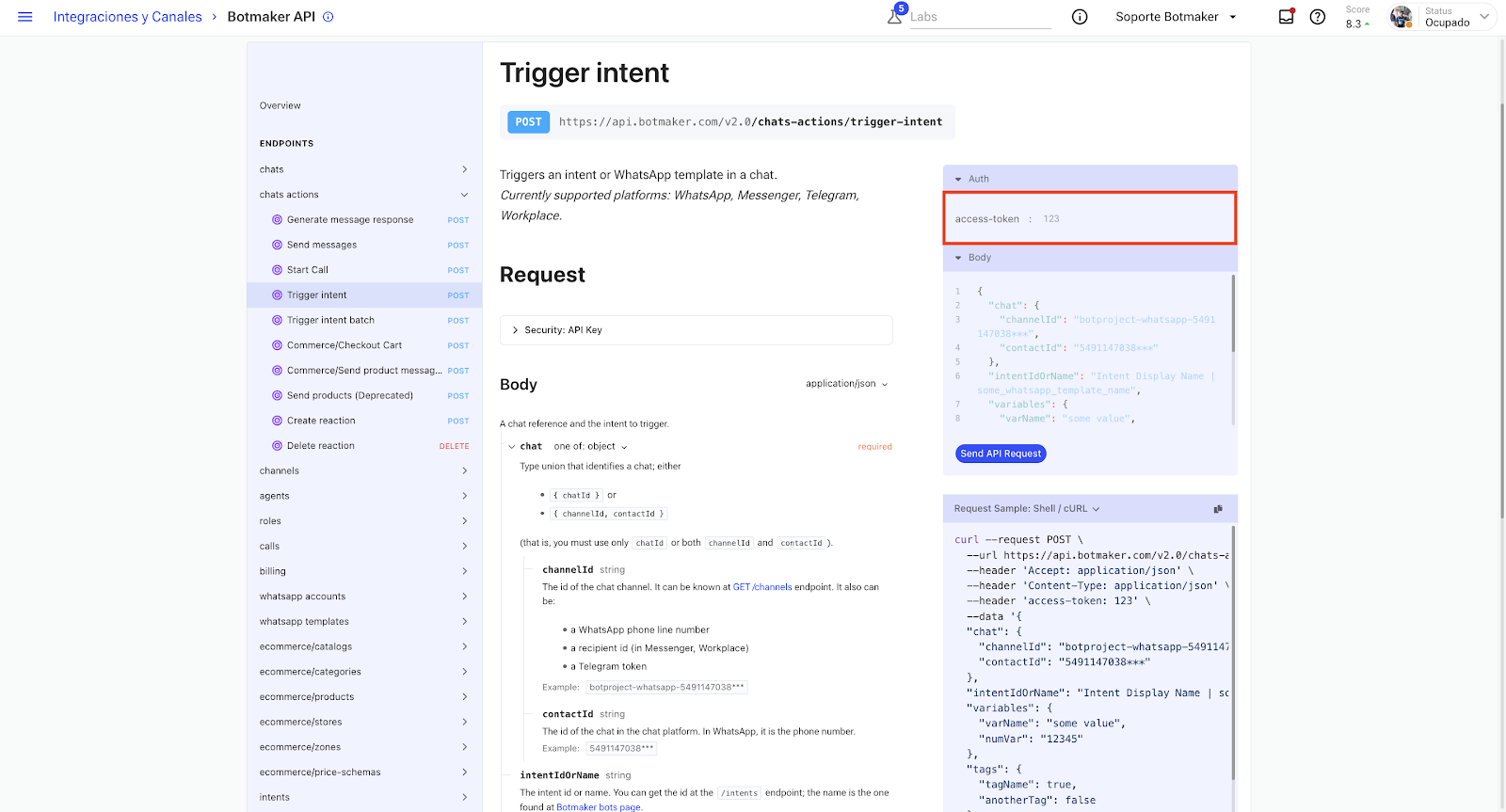This screenshot has width=1506, height=812.
Task: Open the inbox notifications icon
Action: (1286, 17)
